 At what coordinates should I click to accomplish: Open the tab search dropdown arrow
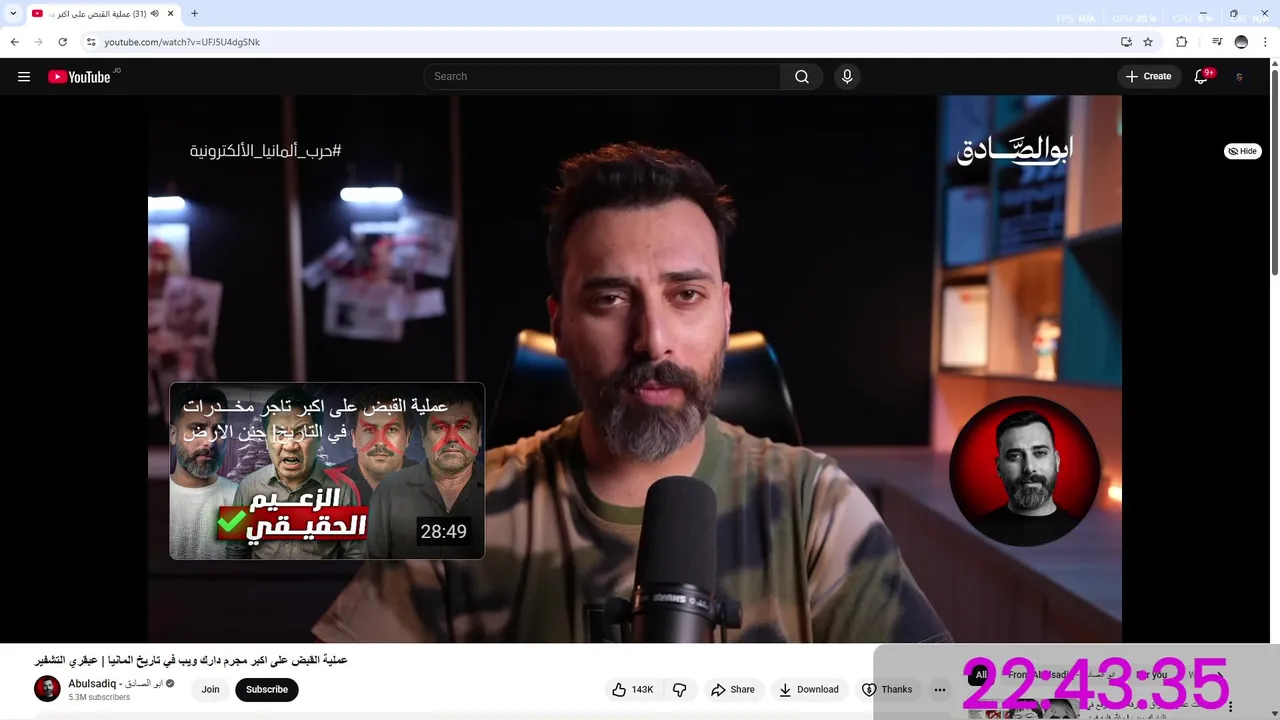[13, 14]
